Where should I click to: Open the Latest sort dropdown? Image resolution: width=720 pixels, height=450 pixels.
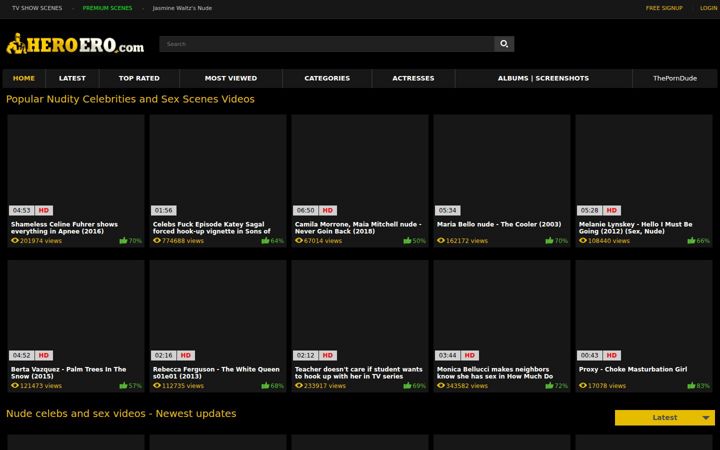tap(664, 417)
